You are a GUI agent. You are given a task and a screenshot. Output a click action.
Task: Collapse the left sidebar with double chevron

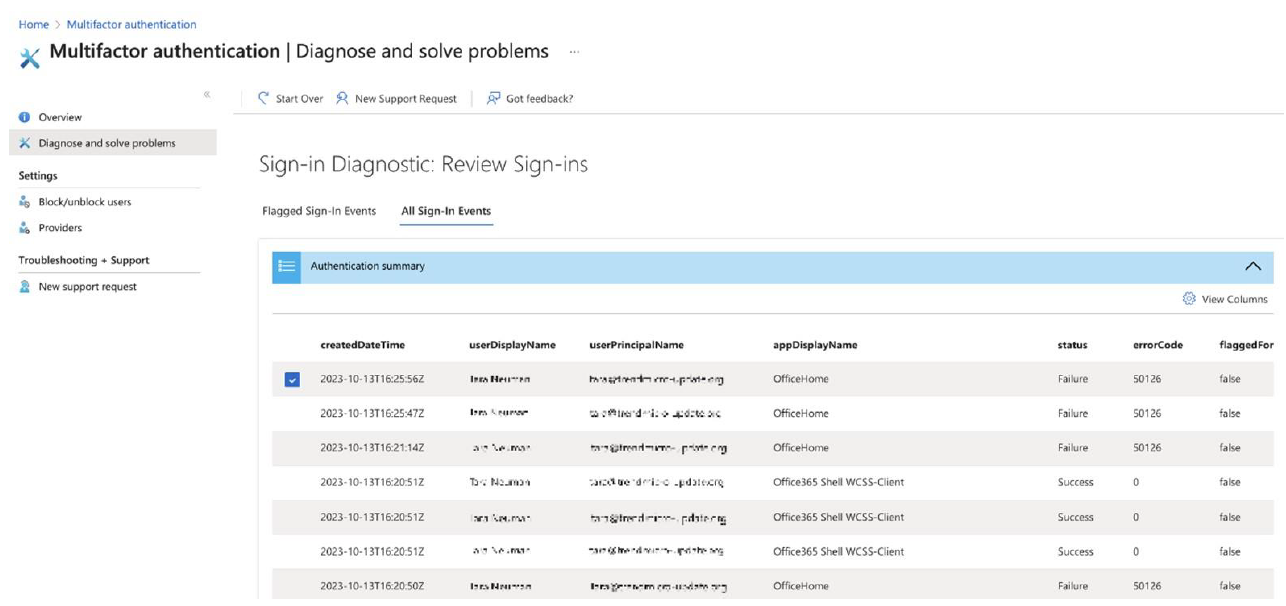coord(207,95)
